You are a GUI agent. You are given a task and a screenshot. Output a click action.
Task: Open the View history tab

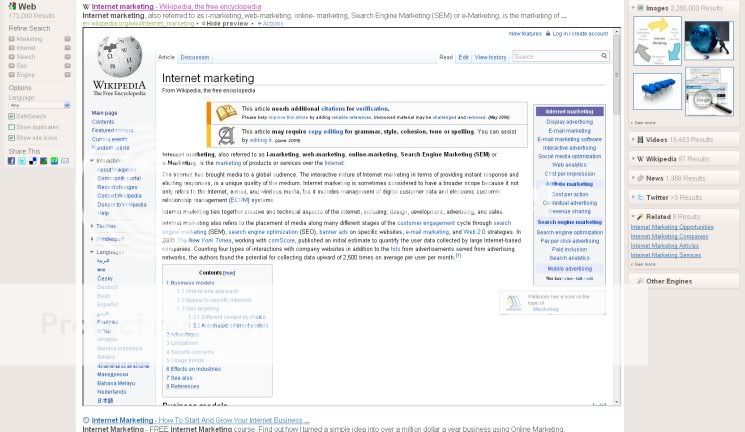coord(490,57)
